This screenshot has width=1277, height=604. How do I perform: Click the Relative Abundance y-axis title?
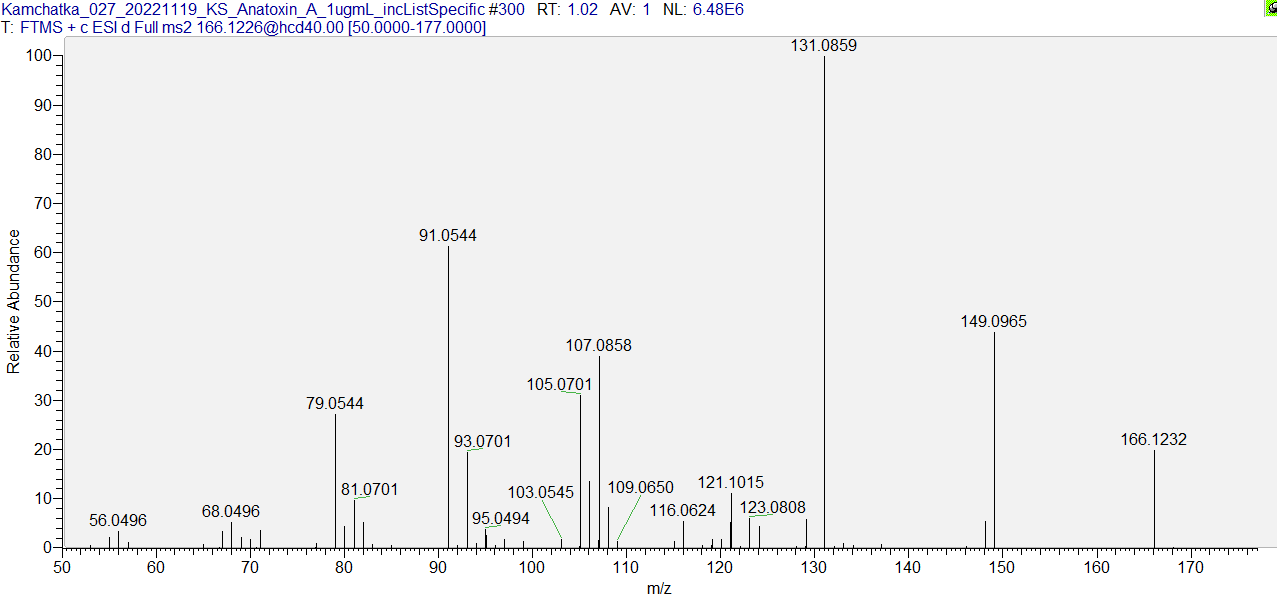(x=14, y=301)
